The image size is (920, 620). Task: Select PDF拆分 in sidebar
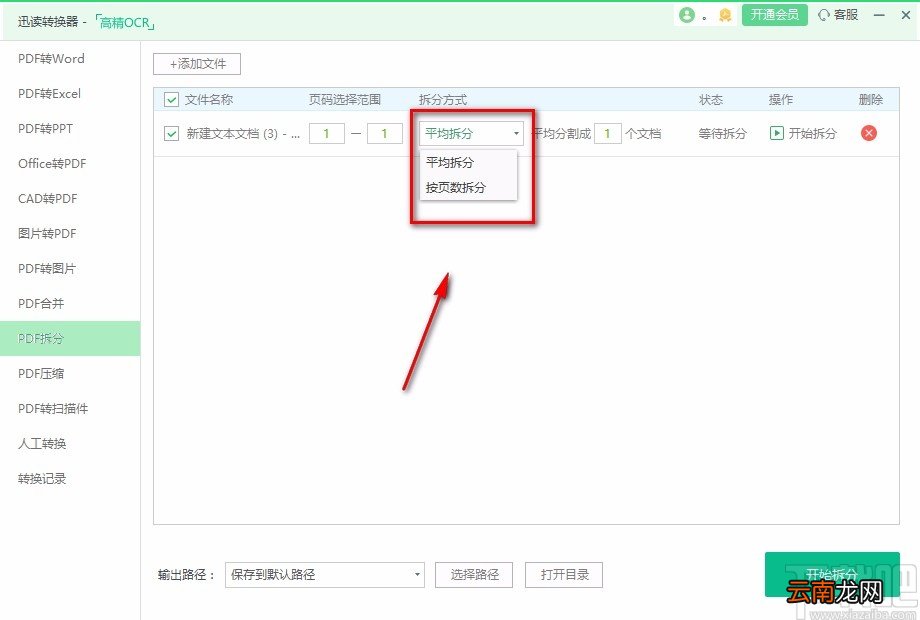pyautogui.click(x=70, y=338)
